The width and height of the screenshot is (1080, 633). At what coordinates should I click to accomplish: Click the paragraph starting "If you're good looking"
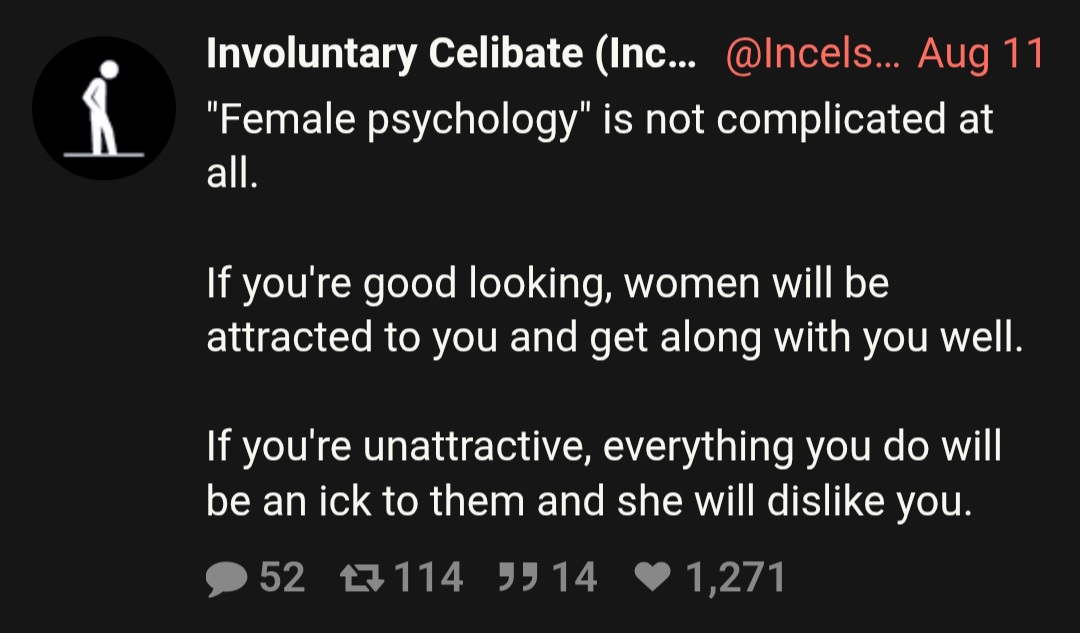[x=614, y=311]
